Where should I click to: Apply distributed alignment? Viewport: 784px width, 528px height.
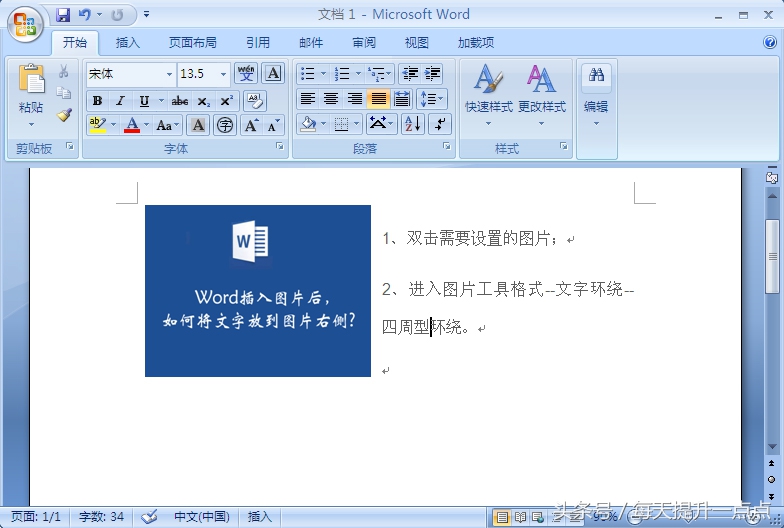[x=402, y=98]
